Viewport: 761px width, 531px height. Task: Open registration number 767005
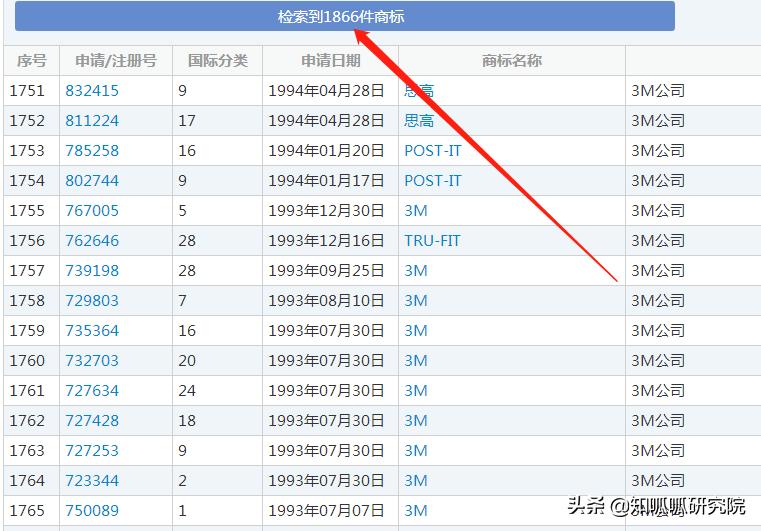click(x=92, y=211)
